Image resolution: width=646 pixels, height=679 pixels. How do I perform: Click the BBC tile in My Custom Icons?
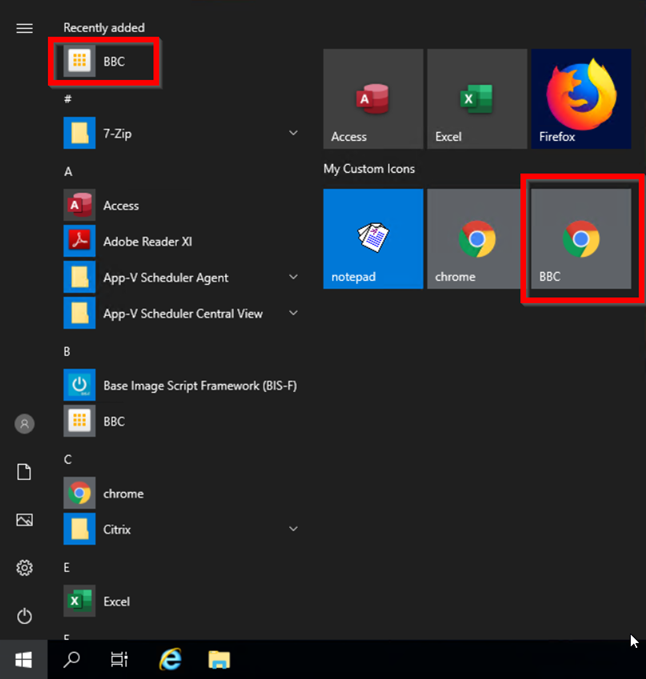pos(581,239)
